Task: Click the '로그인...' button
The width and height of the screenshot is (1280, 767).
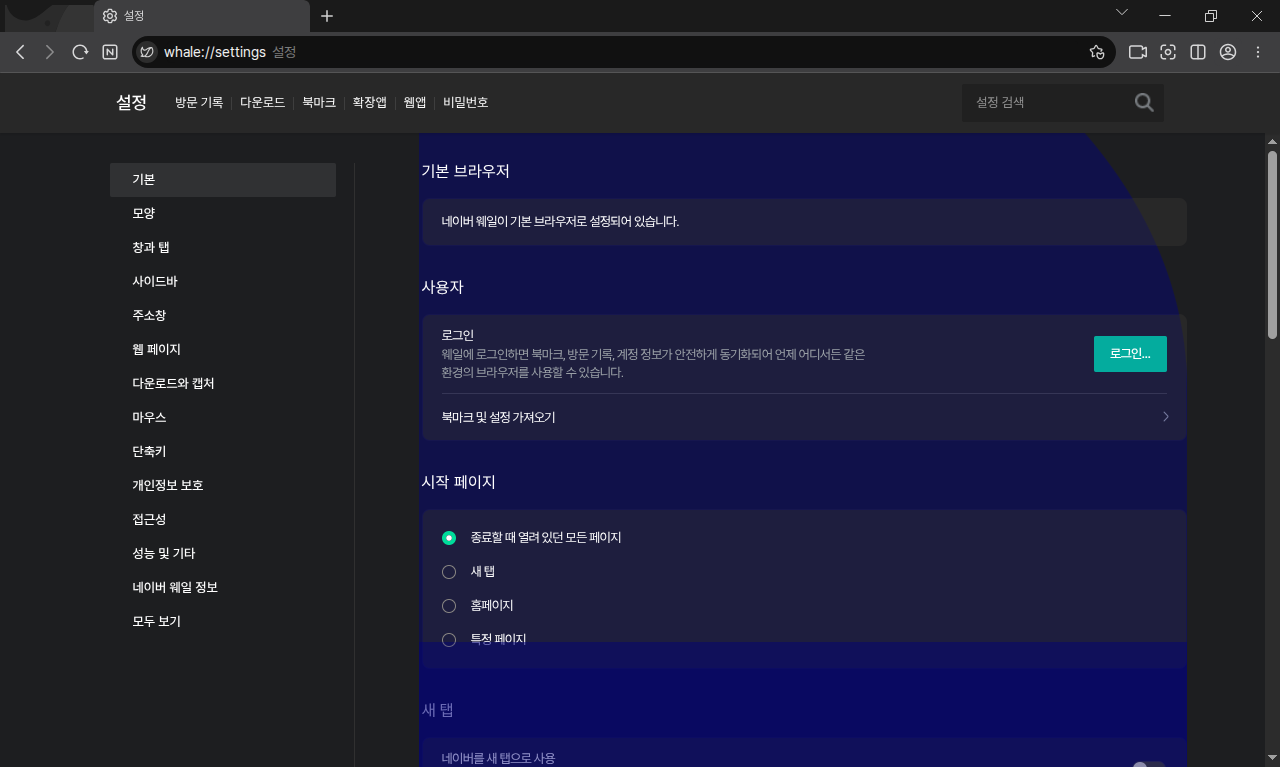Action: 1130,354
